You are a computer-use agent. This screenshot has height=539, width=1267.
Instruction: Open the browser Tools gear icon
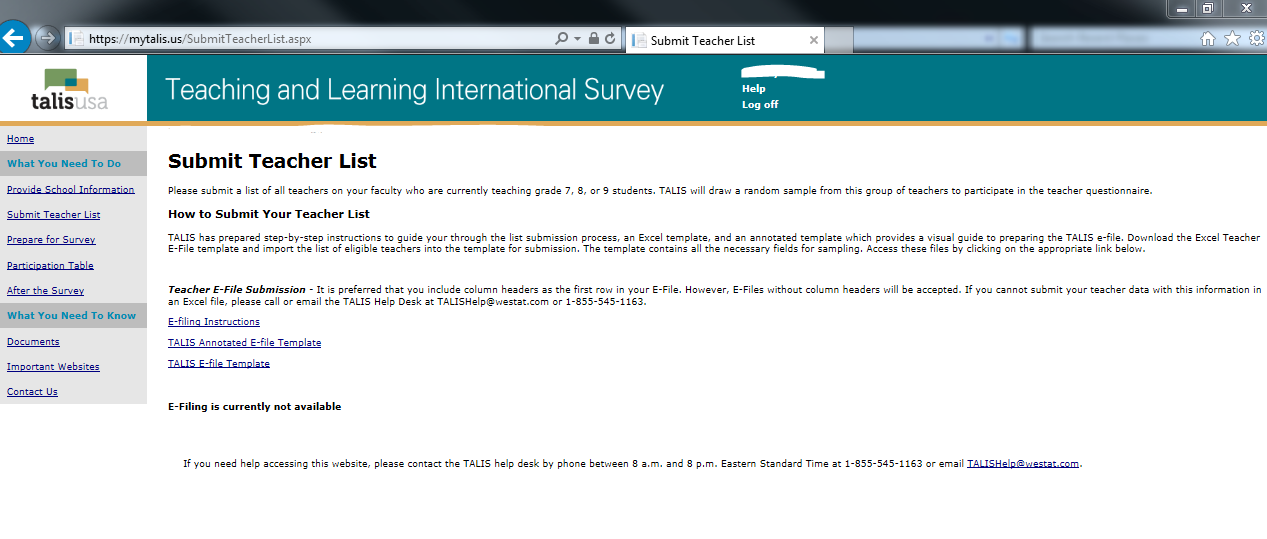(x=1256, y=38)
